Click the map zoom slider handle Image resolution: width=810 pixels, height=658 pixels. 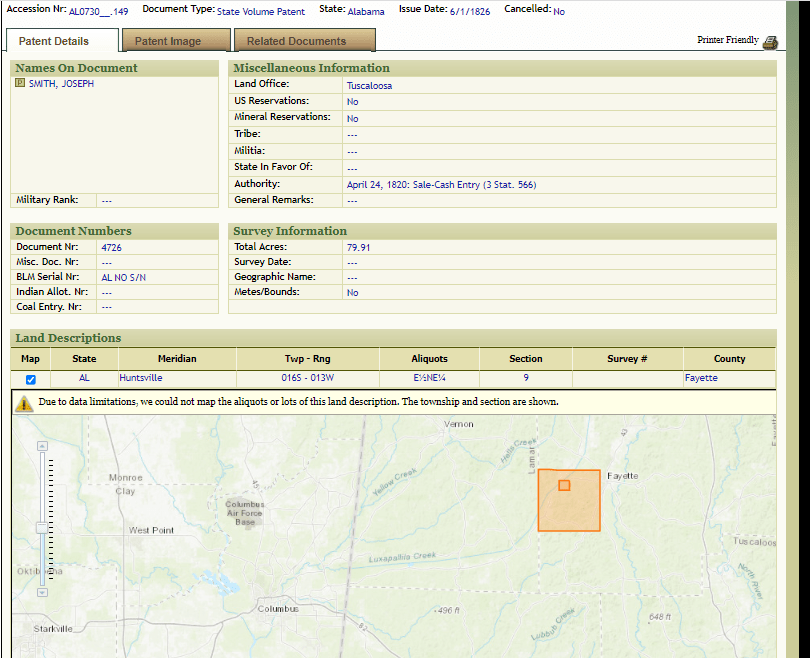click(41, 527)
